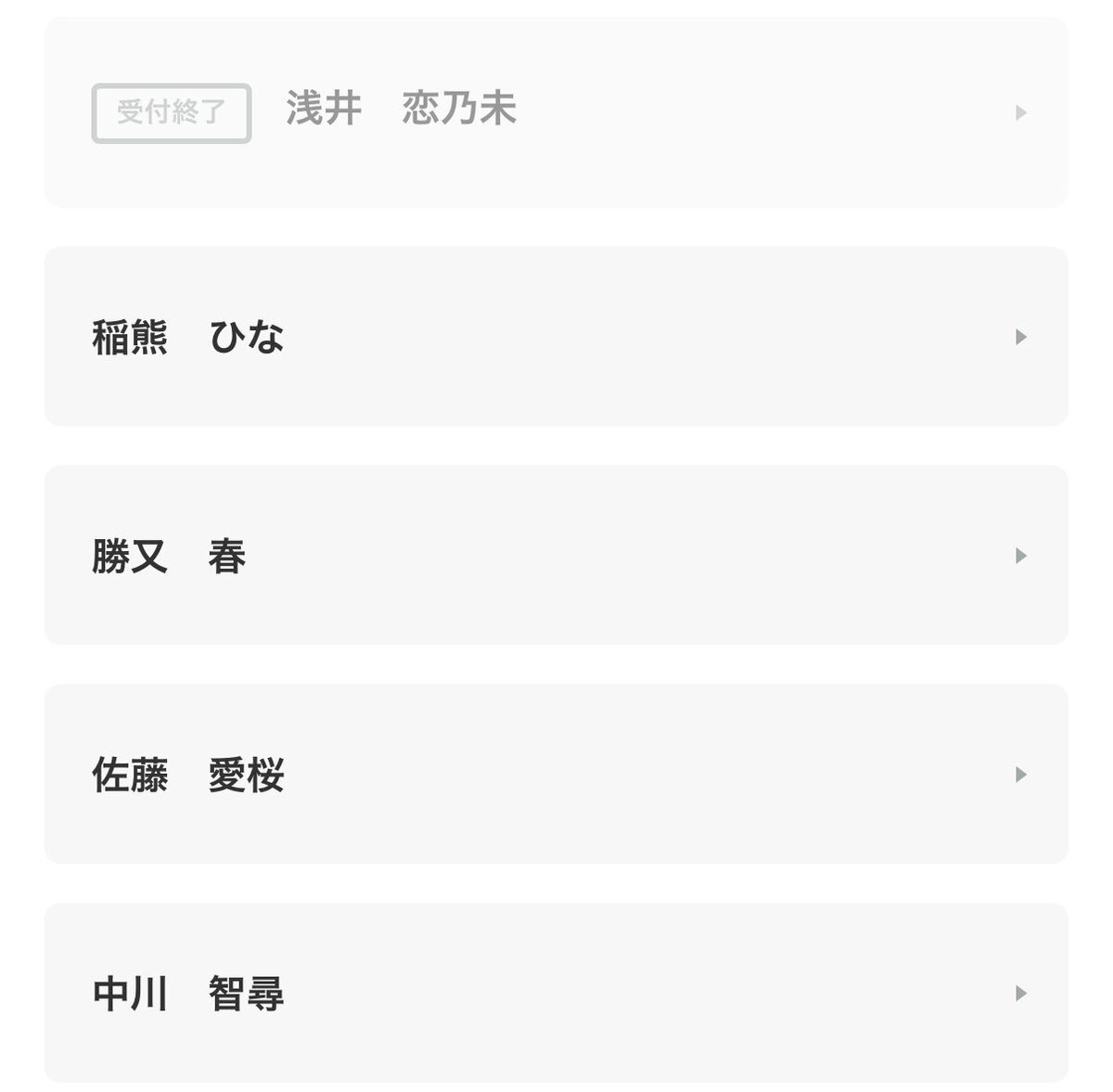Tap the triangle icon for 中川 智尋
Screen dimensions: 1113x1092
tap(1020, 994)
